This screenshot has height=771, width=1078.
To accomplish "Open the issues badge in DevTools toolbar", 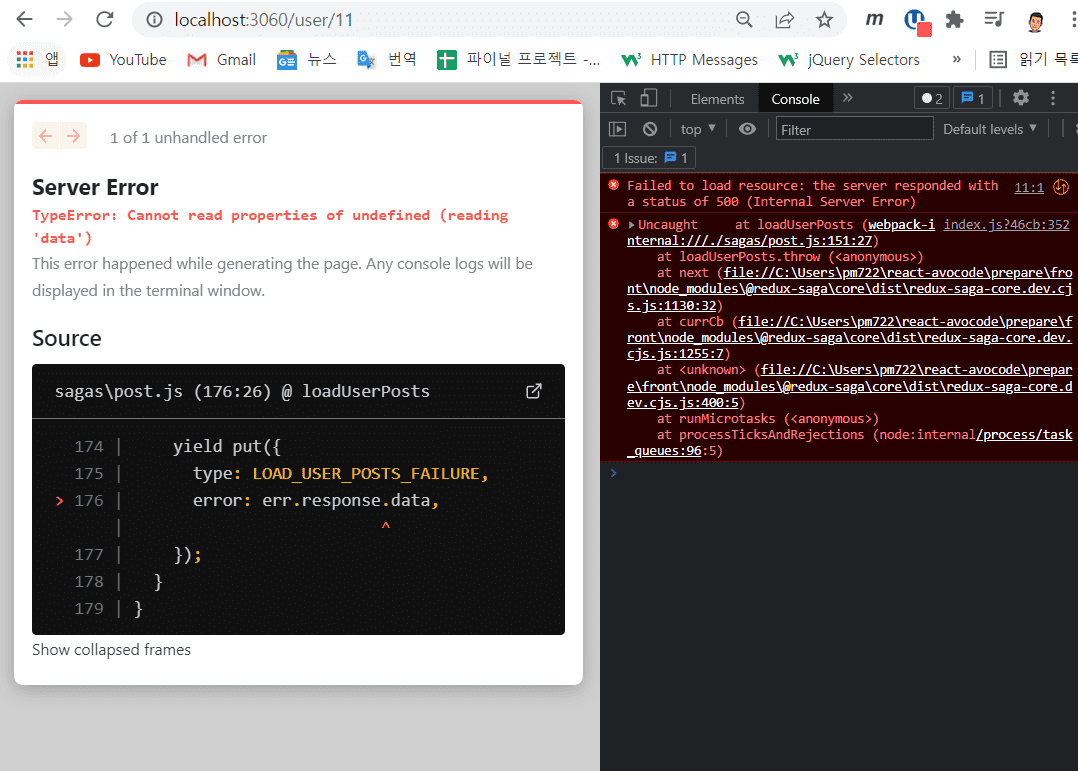I will (x=972, y=98).
